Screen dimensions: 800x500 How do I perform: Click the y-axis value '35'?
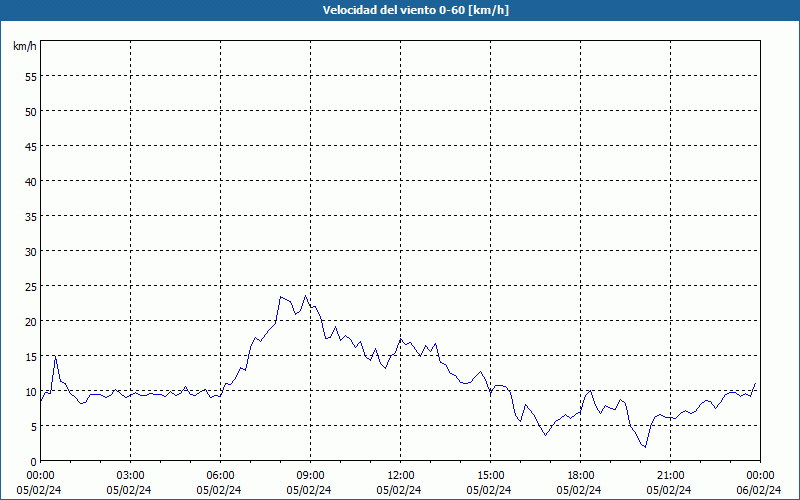(x=31, y=216)
